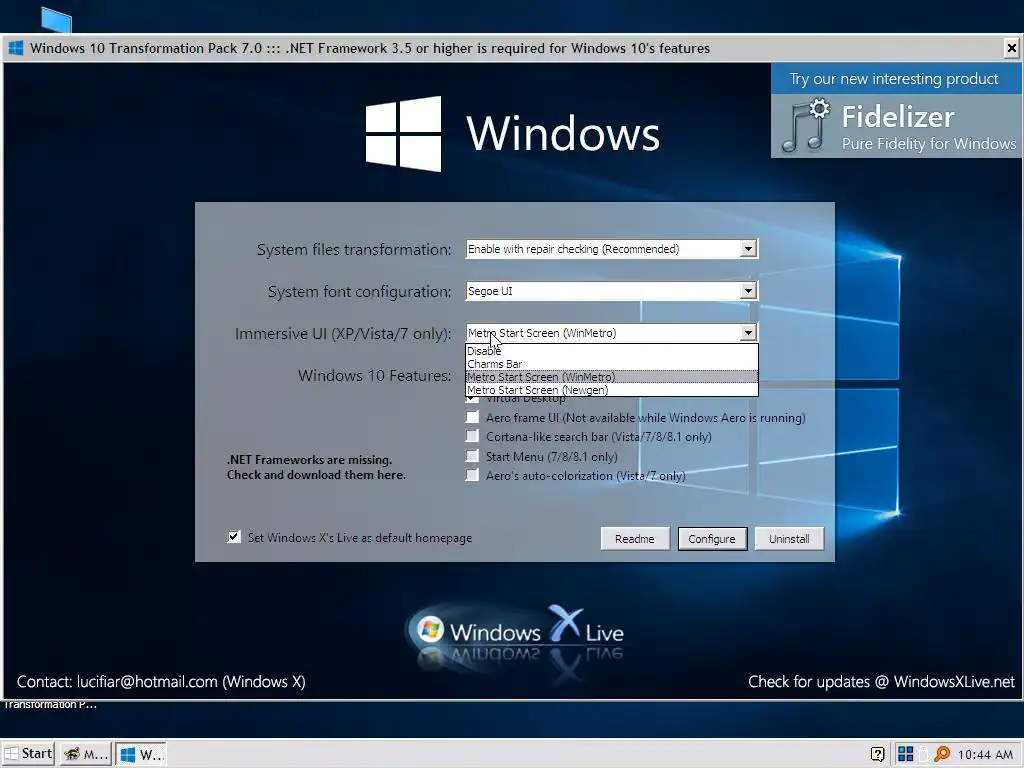Image resolution: width=1024 pixels, height=768 pixels.
Task: Open the Start menu
Action: [x=28, y=754]
